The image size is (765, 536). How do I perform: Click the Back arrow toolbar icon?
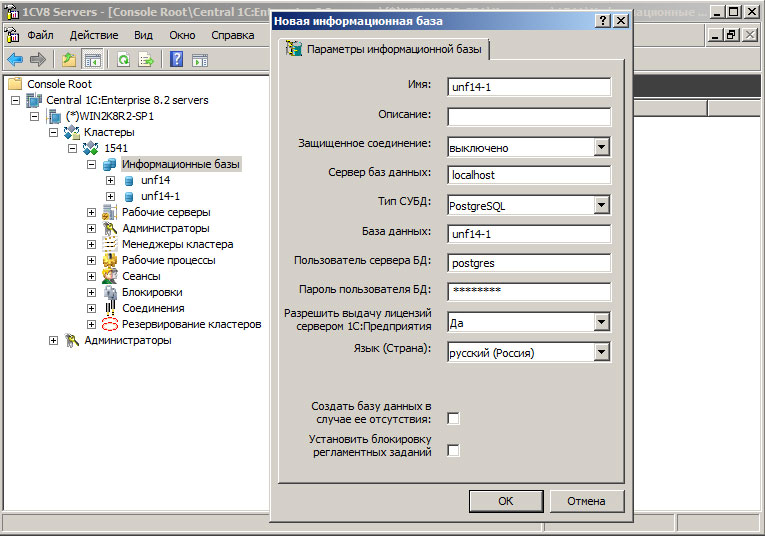point(15,60)
